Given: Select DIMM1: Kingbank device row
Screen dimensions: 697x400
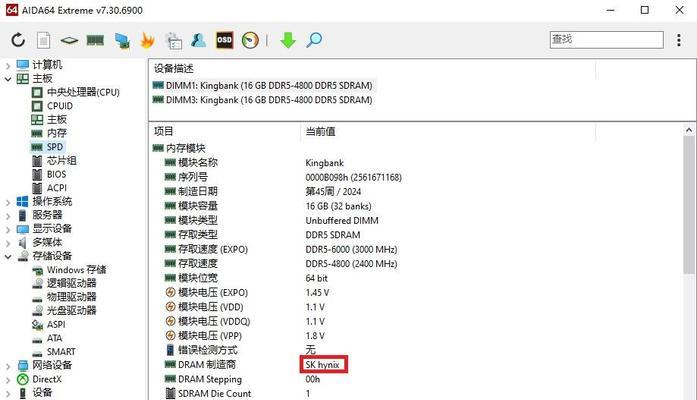Looking at the screenshot, I should point(264,85).
